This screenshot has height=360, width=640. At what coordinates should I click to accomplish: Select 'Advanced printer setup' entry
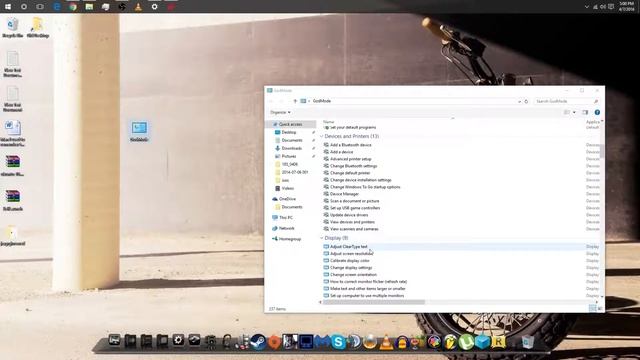[351, 159]
